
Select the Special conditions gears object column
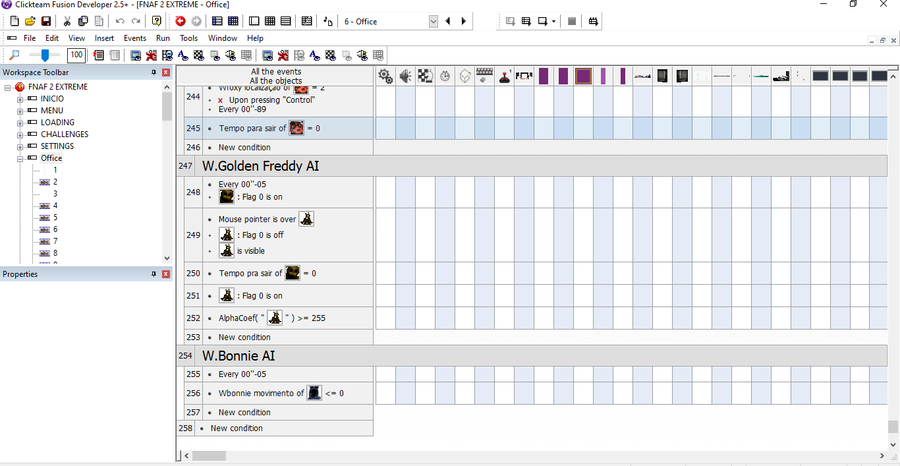(x=386, y=76)
